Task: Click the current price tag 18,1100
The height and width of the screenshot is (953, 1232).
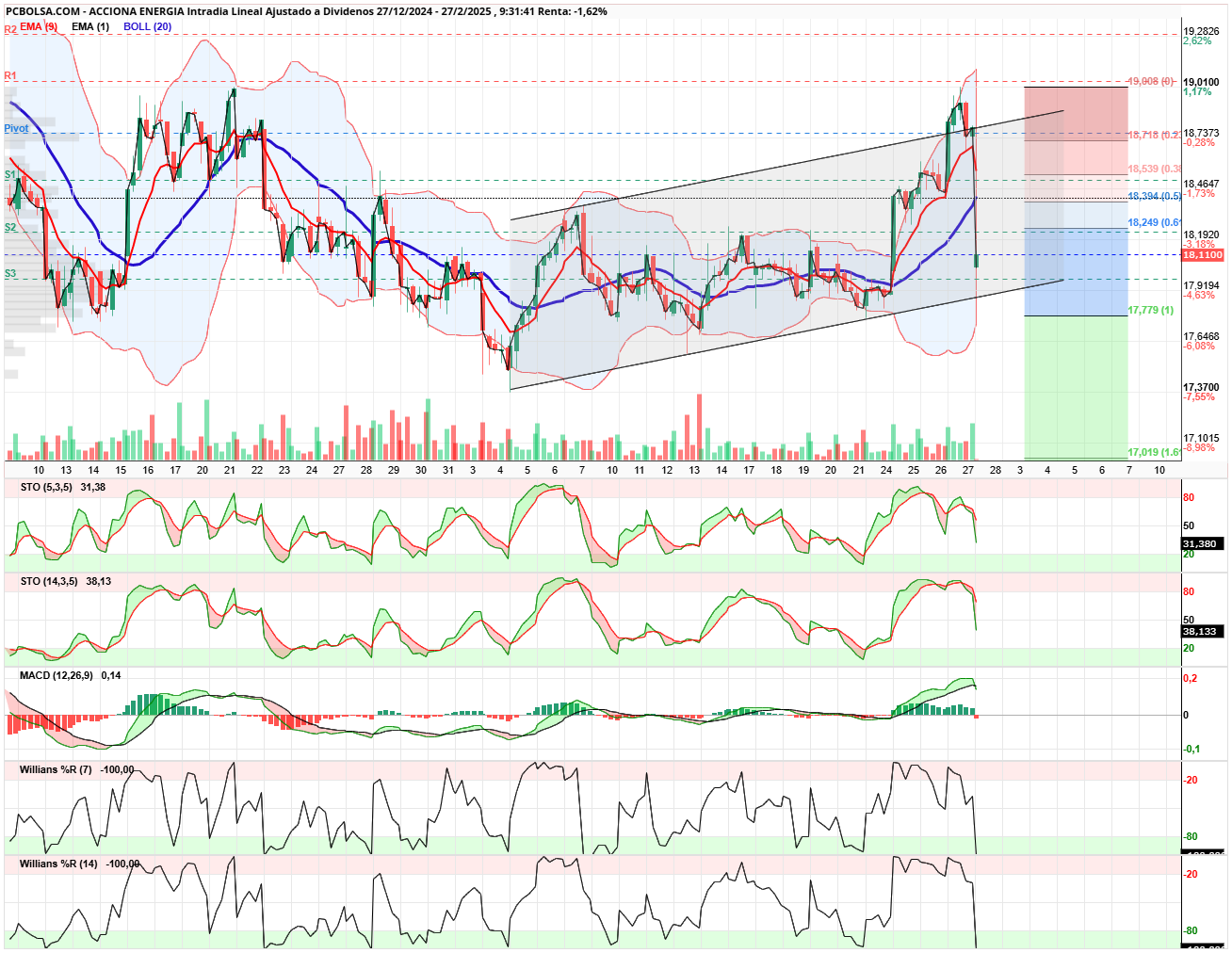Action: pos(1203,255)
